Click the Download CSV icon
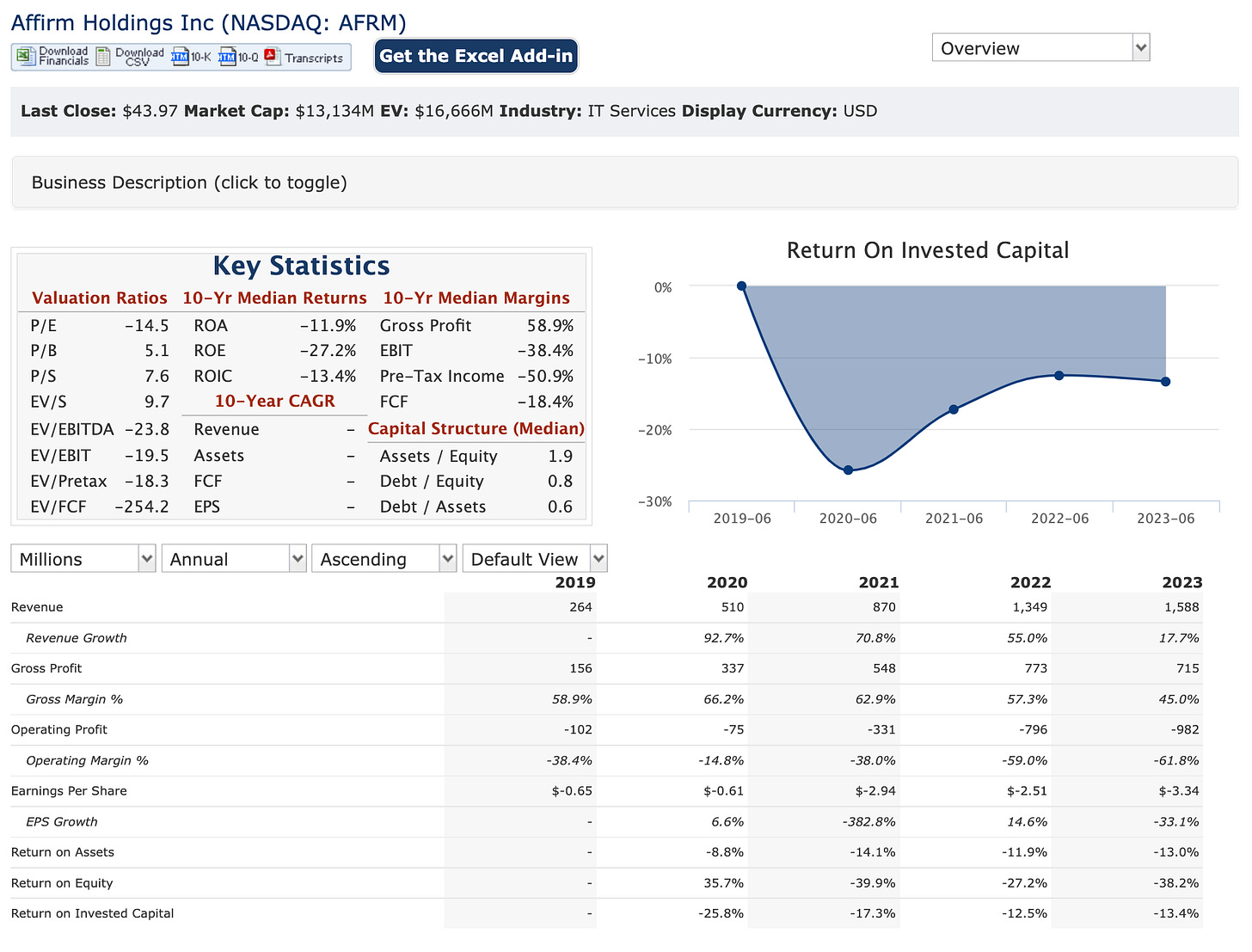 [104, 57]
